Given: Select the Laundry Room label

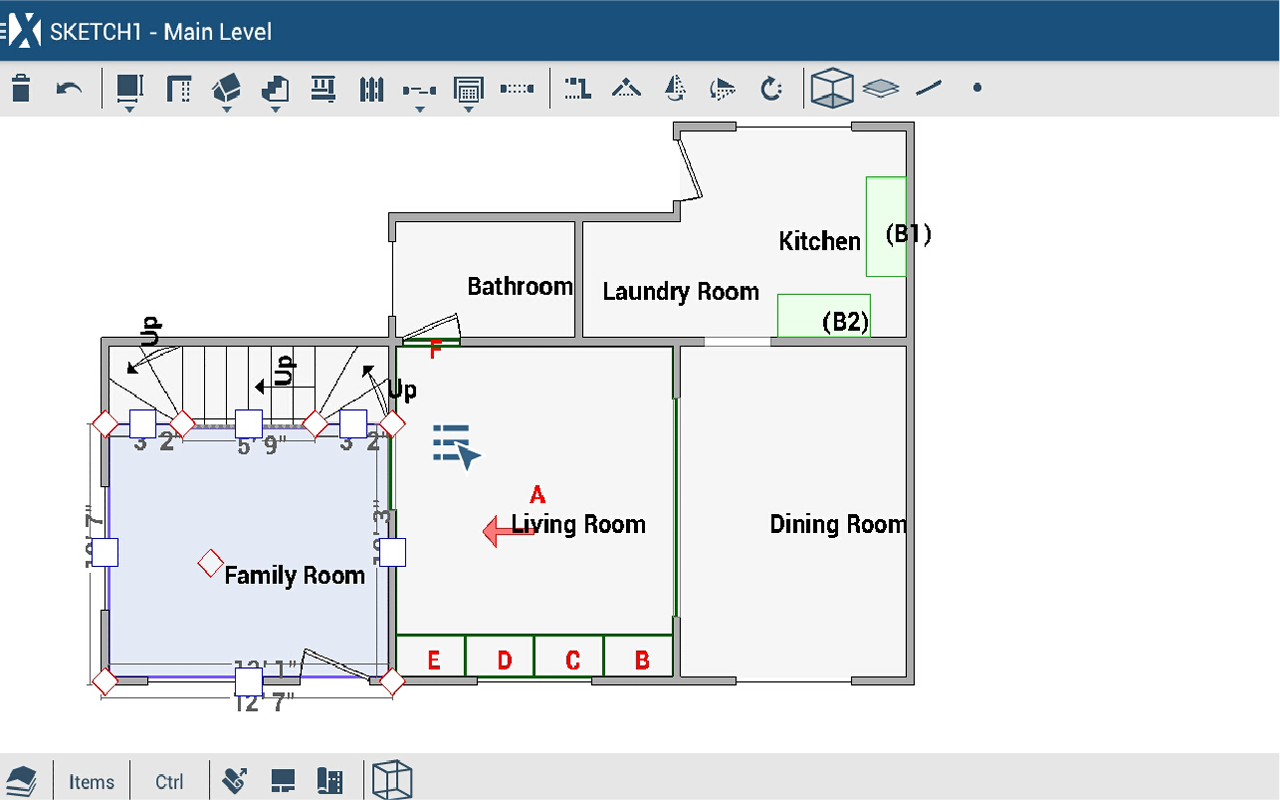Looking at the screenshot, I should pos(681,292).
